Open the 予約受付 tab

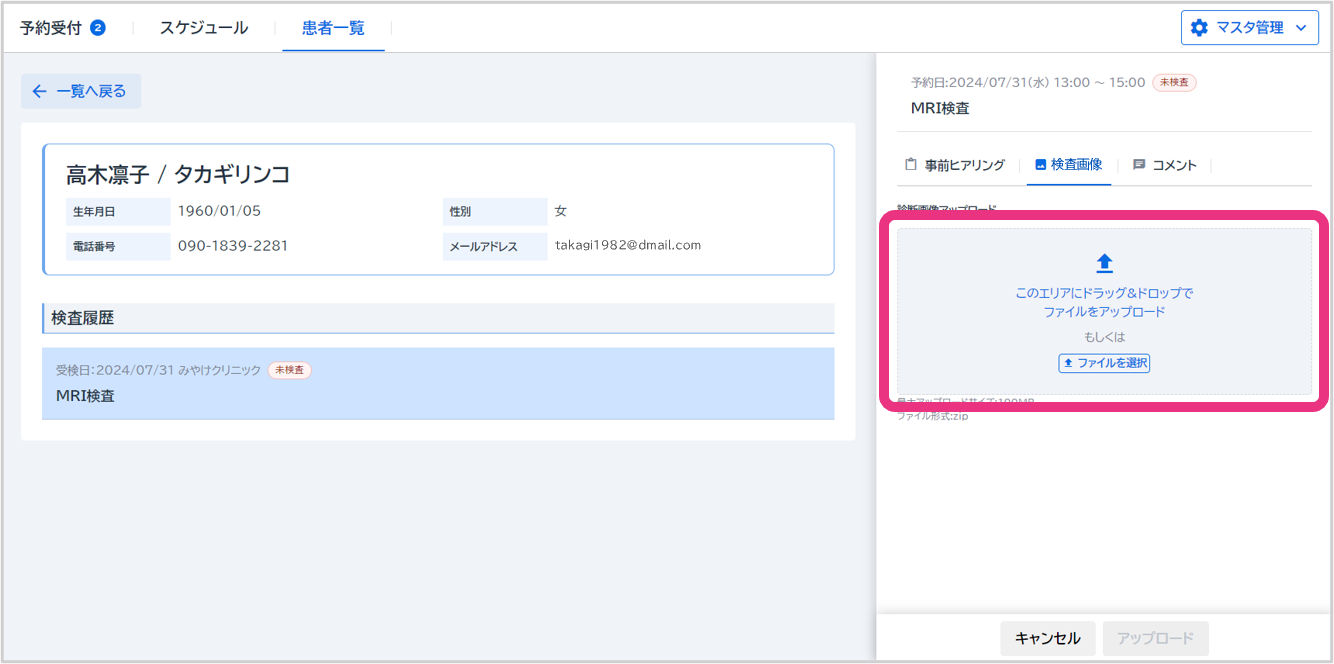point(50,28)
